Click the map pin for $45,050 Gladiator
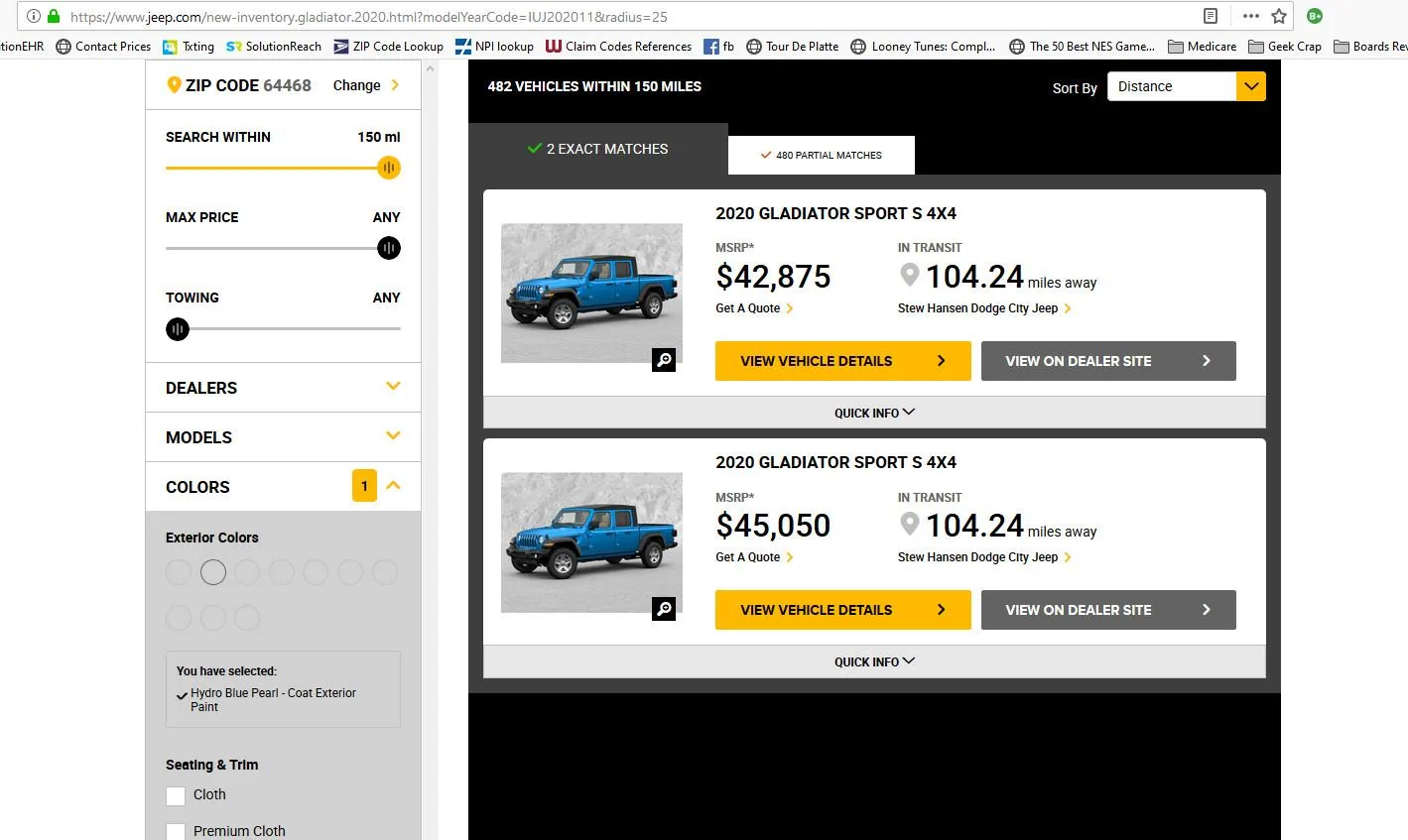Screen dimensions: 1408x840 909,524
